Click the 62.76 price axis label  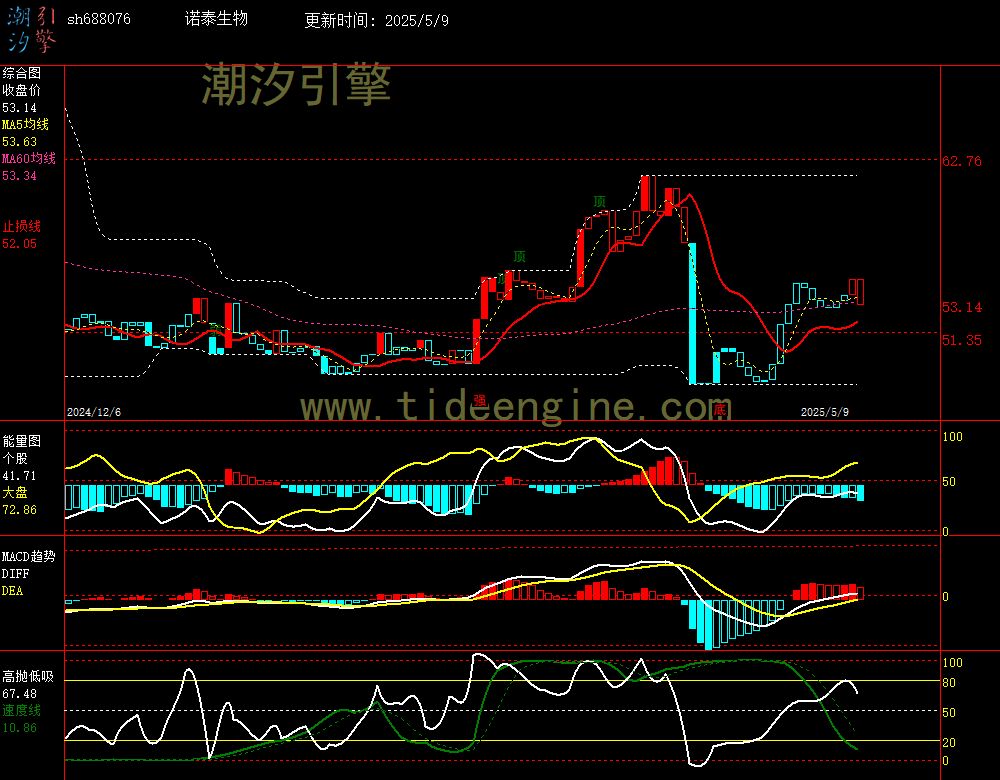click(962, 161)
